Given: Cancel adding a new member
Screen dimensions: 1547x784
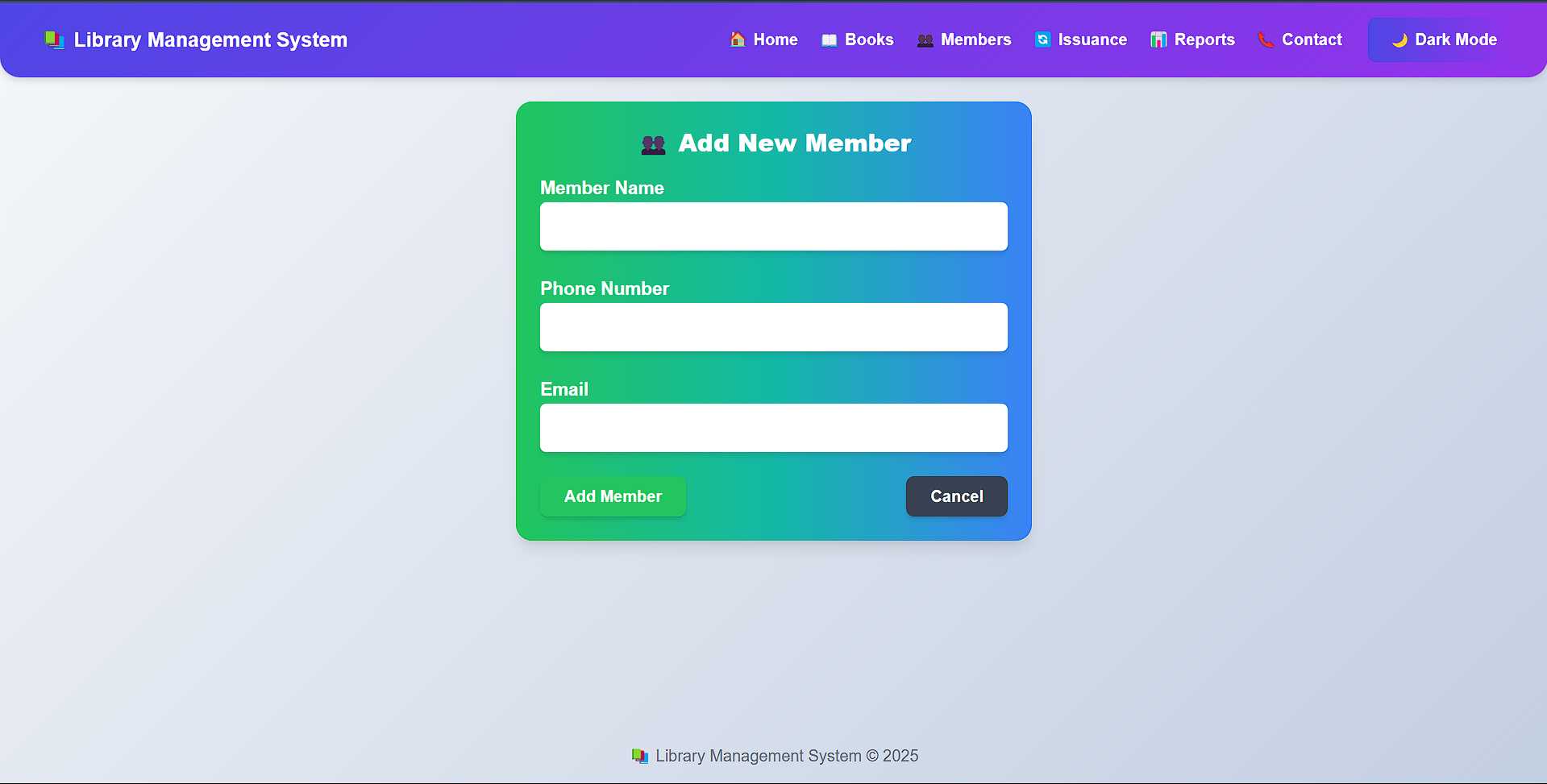Looking at the screenshot, I should coord(956,496).
